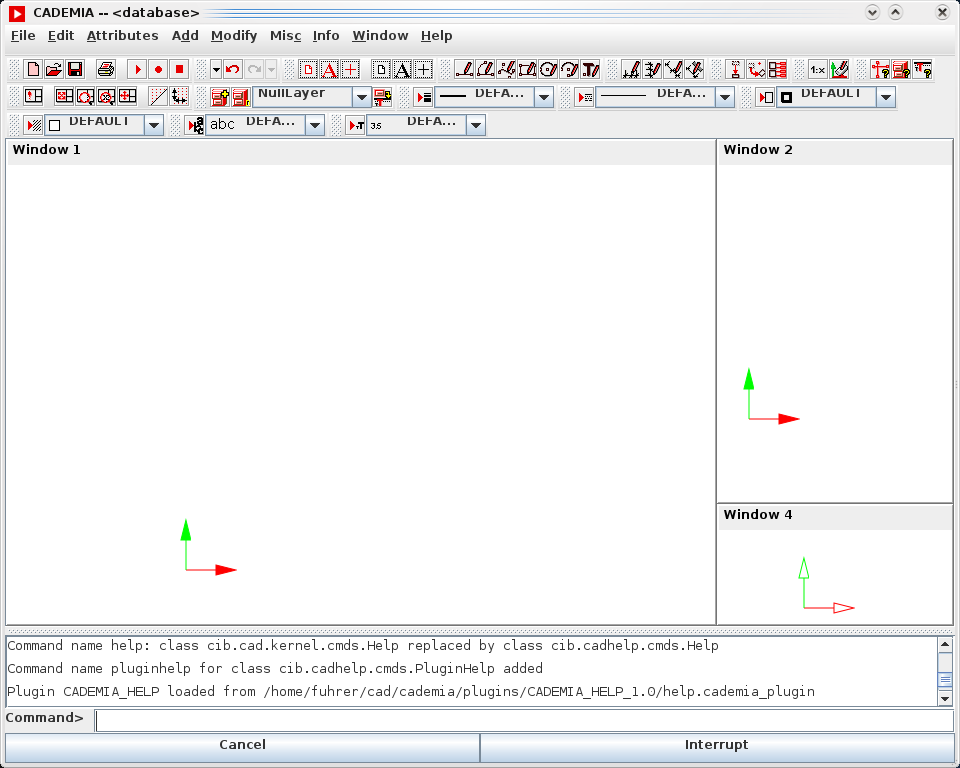Click the Cancel button
This screenshot has height=768, width=960.
coord(242,745)
